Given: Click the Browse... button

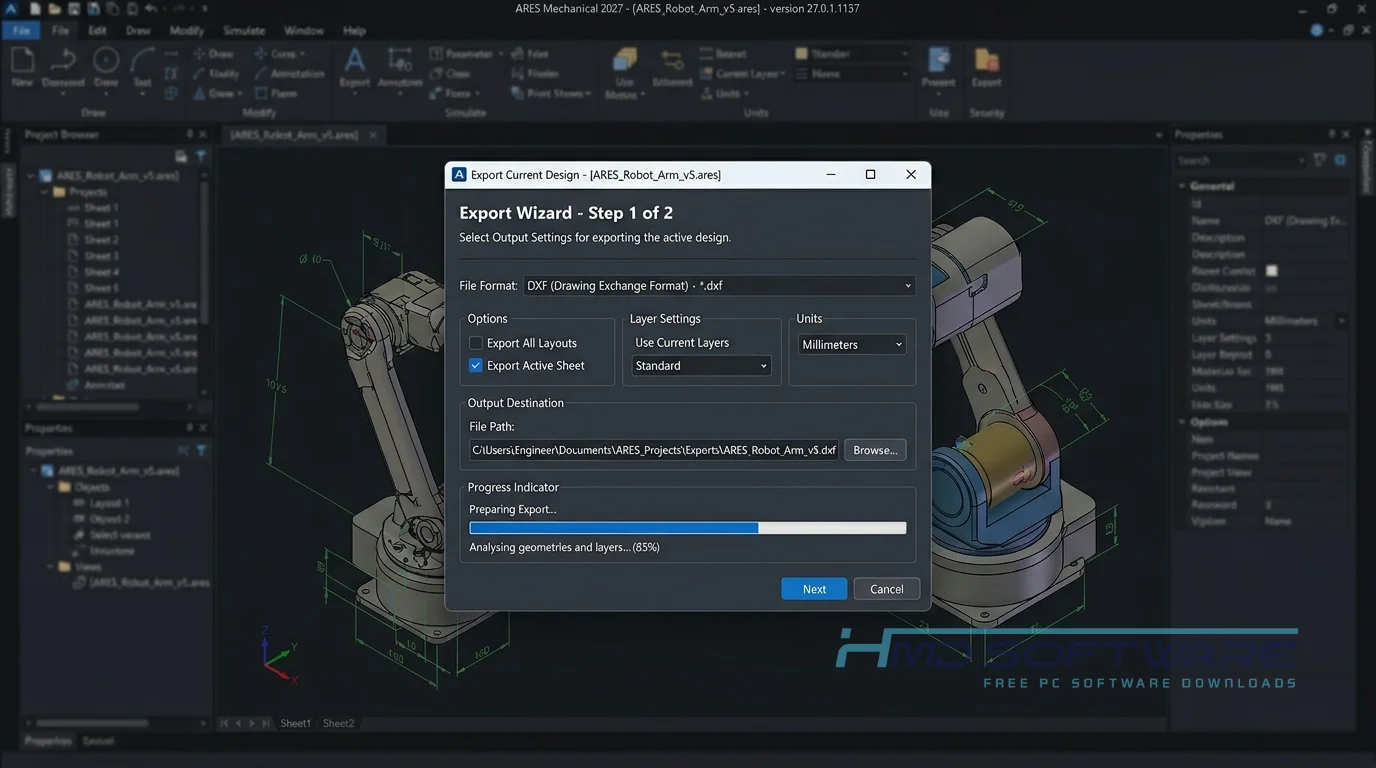Looking at the screenshot, I should tap(875, 450).
